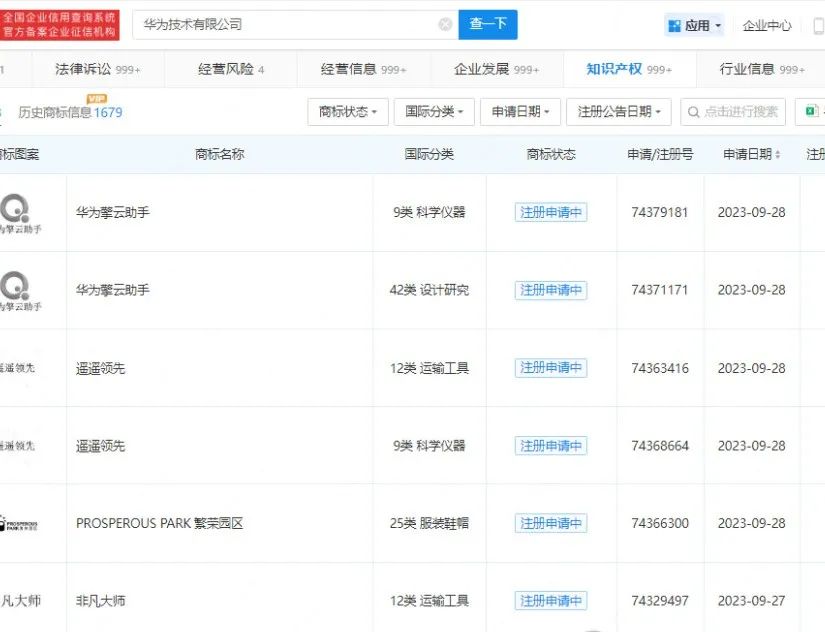The image size is (825, 632).
Task: Click 注册申请中 status for 74368664
Action: point(551,446)
